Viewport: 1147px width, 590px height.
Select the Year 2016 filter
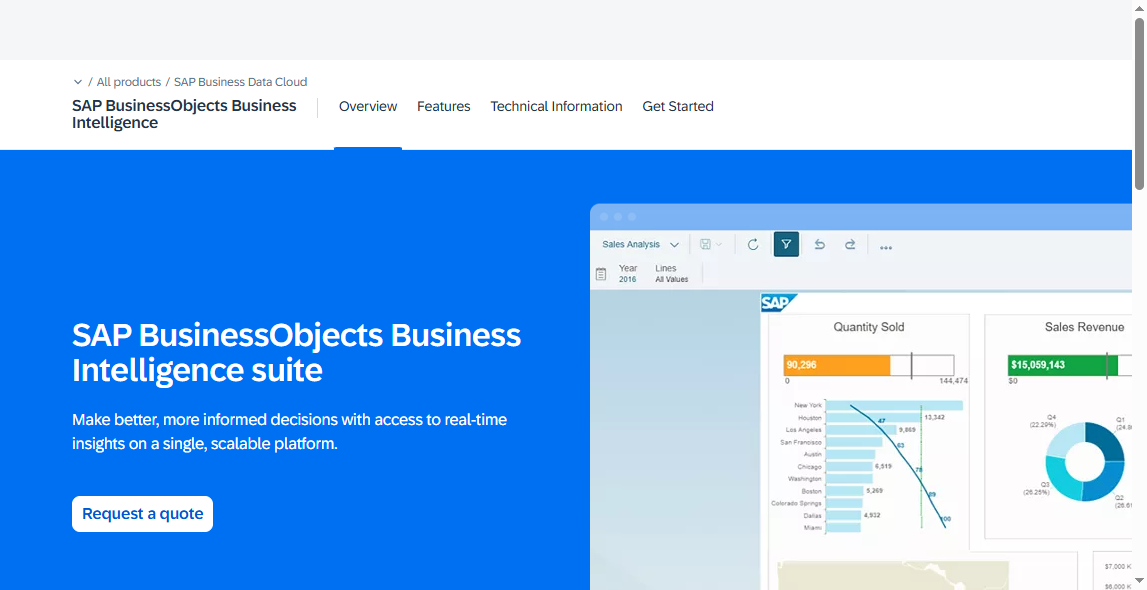(x=628, y=273)
